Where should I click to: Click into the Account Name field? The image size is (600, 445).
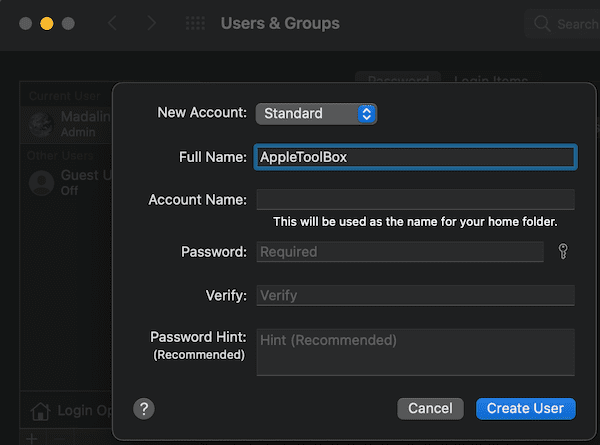tap(415, 199)
